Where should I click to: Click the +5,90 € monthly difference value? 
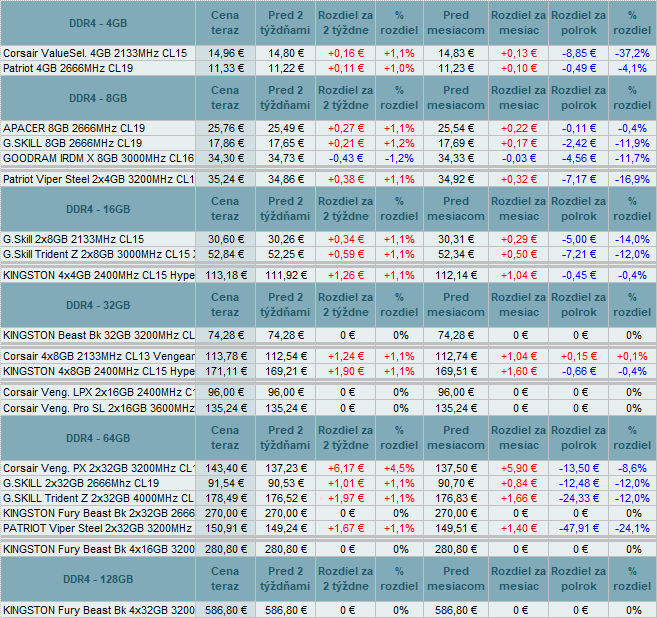519,468
